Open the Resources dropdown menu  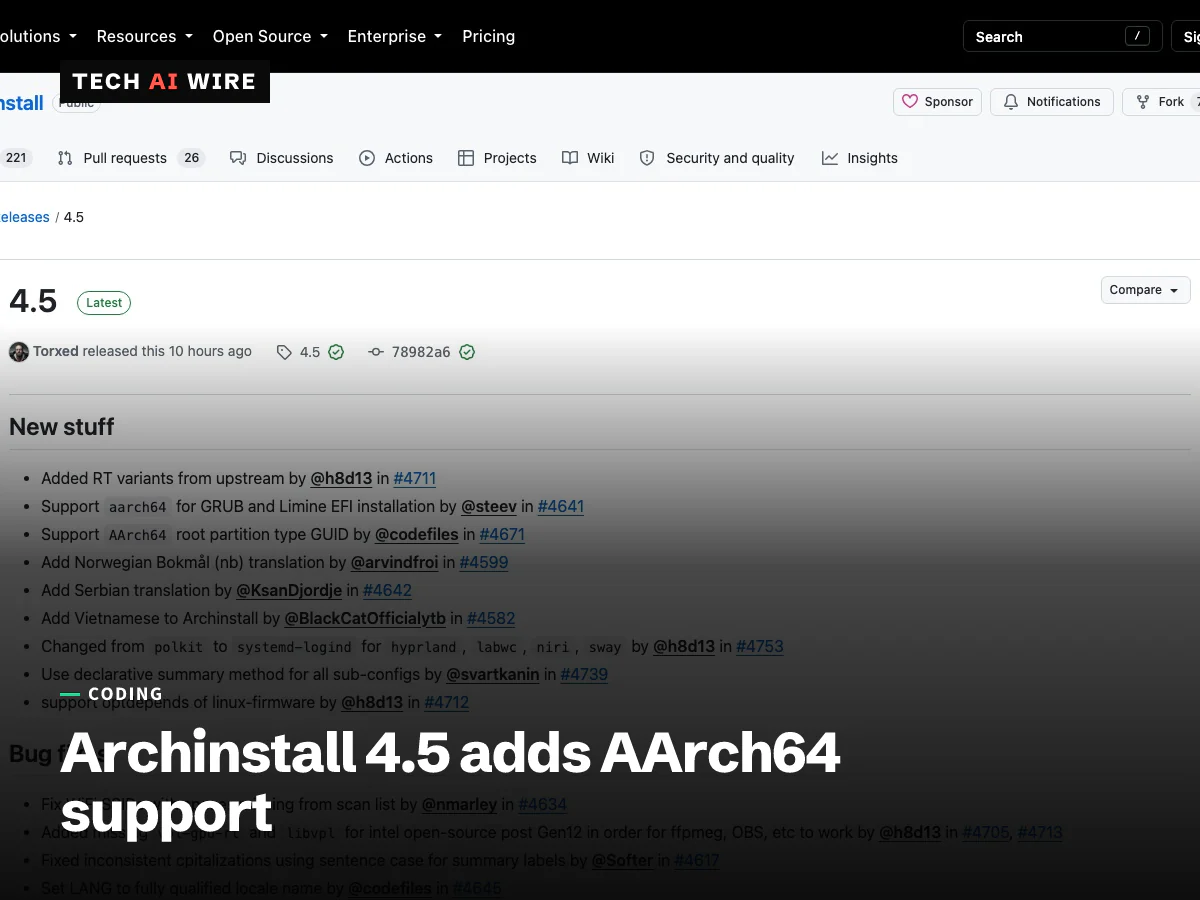[x=145, y=36]
